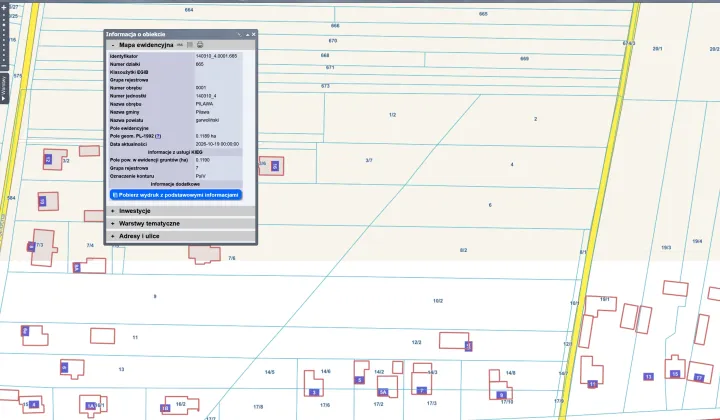Image resolution: width=720 pixels, height=420 pixels.
Task: Select parcel label 19/3
Action: (x=666, y=248)
